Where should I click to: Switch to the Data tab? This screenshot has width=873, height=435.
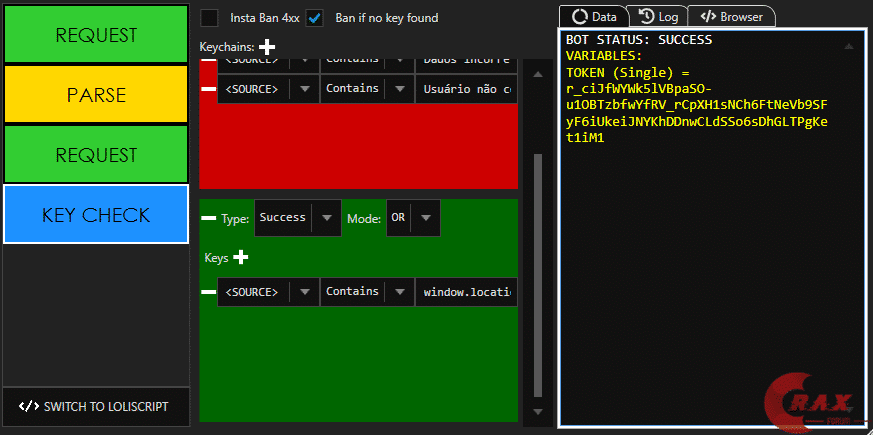tap(594, 17)
